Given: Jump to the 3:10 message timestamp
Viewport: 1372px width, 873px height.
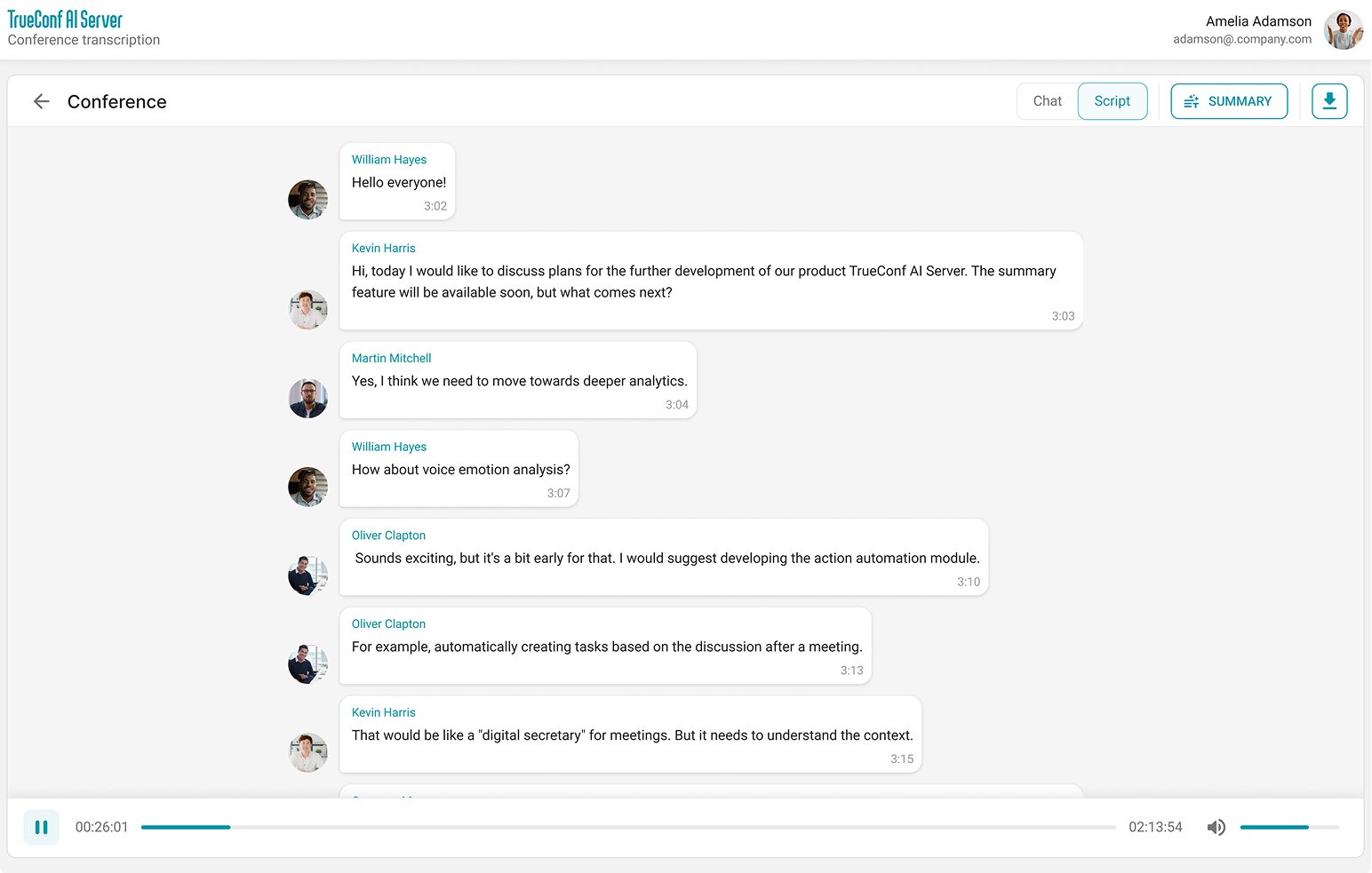Looking at the screenshot, I should point(968,582).
